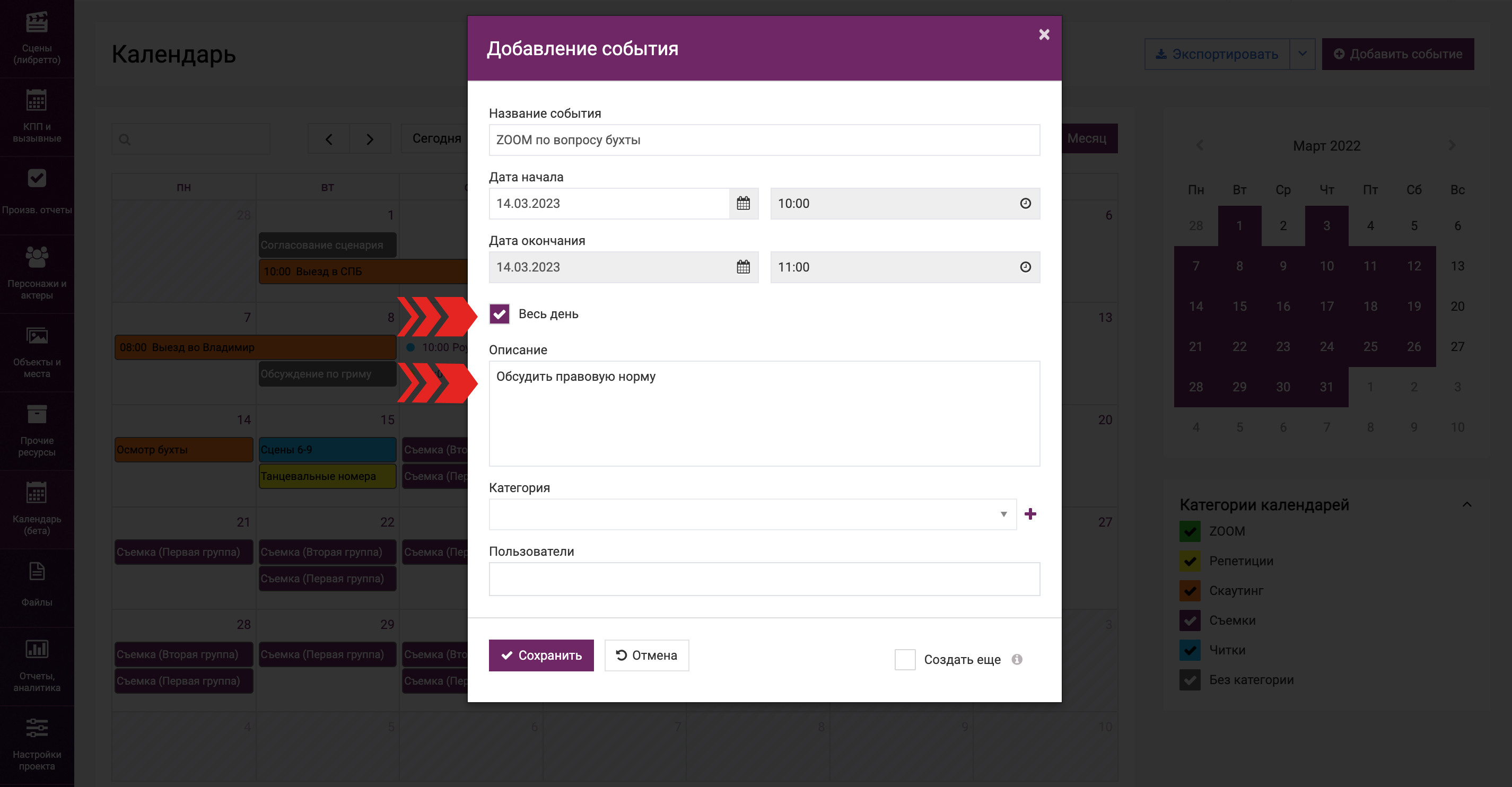Next month arrow in mini calendar
The height and width of the screenshot is (787, 1512).
(1452, 145)
